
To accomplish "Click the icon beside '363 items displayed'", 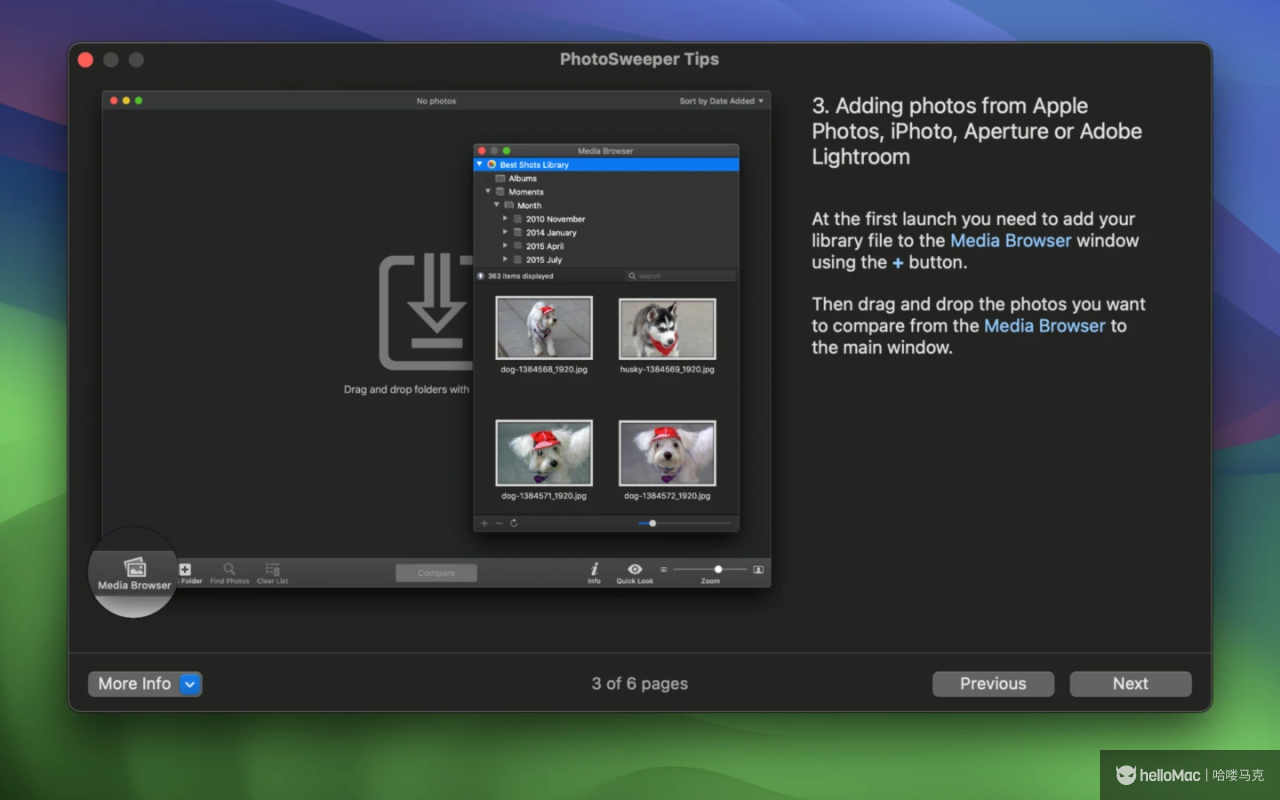I will 481,276.
